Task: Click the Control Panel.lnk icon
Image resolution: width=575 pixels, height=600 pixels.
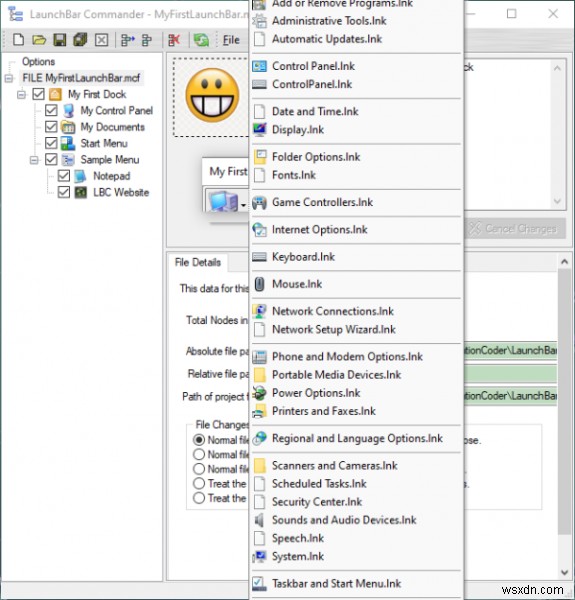Action: pos(259,66)
